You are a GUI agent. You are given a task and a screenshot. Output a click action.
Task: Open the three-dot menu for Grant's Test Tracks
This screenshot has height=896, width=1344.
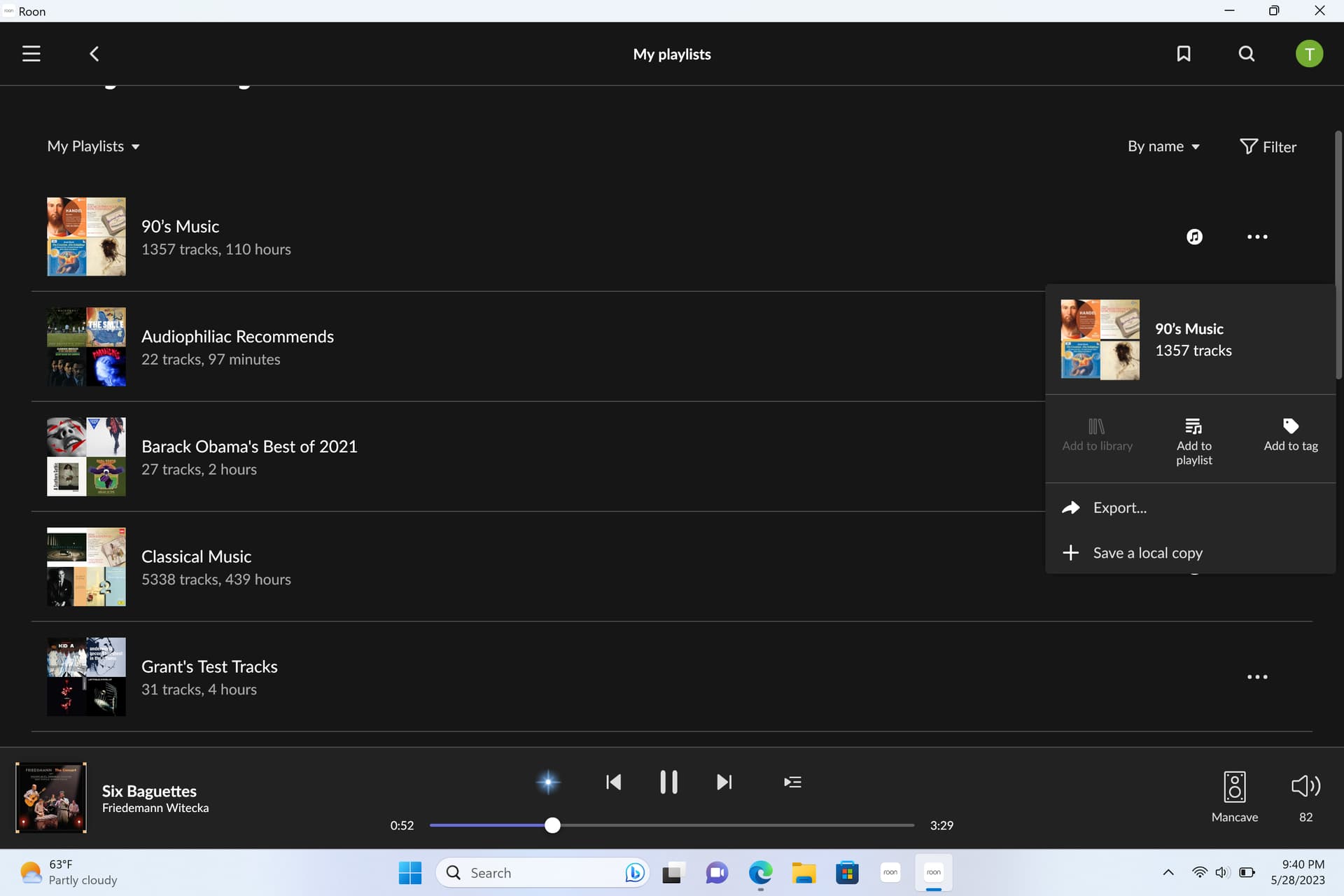pos(1257,677)
